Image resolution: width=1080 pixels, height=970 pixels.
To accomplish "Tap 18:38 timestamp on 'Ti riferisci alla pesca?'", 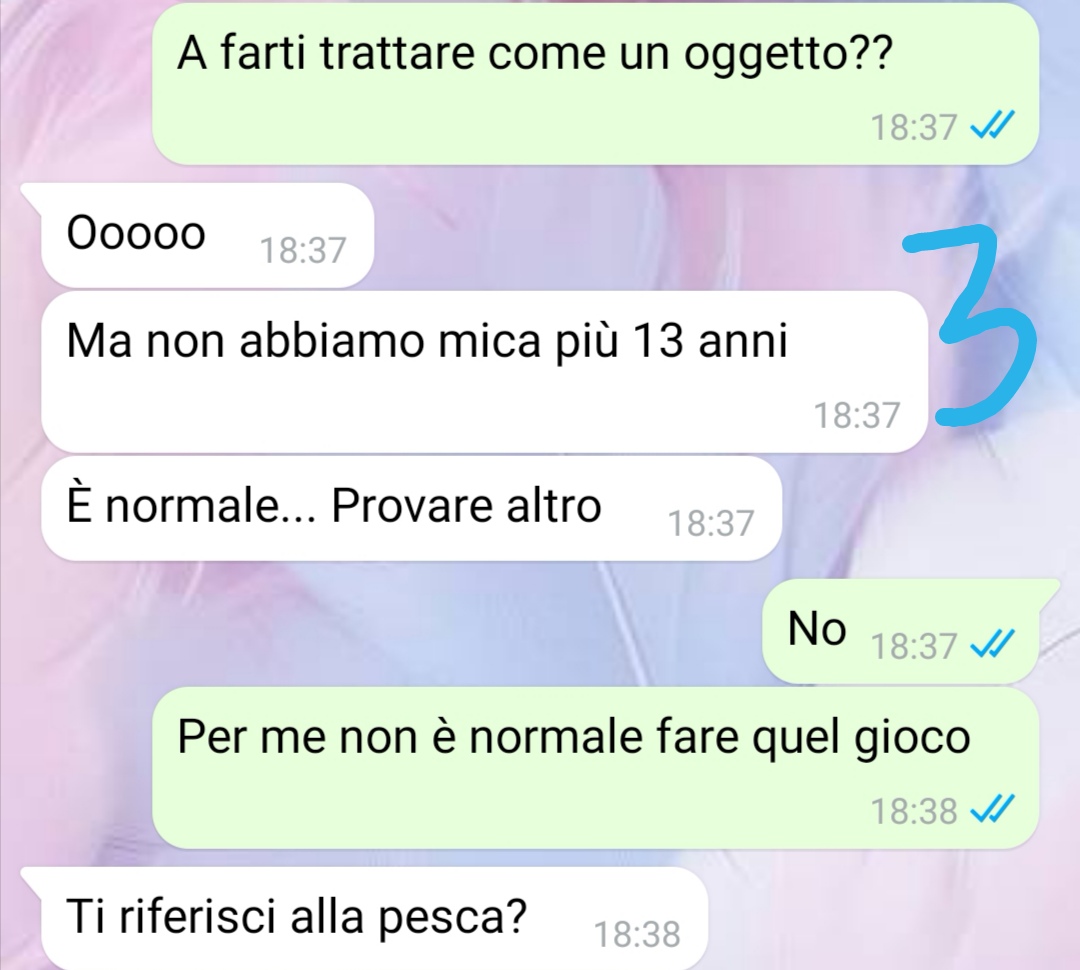I will (x=637, y=934).
